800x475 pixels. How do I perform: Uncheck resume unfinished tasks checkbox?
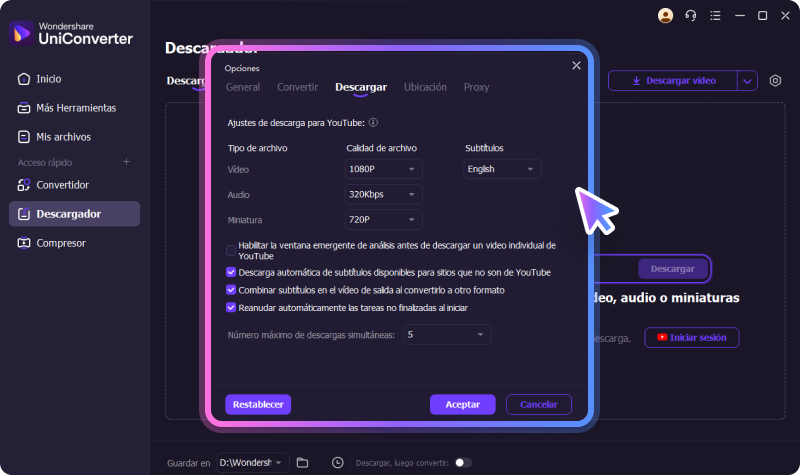[231, 308]
